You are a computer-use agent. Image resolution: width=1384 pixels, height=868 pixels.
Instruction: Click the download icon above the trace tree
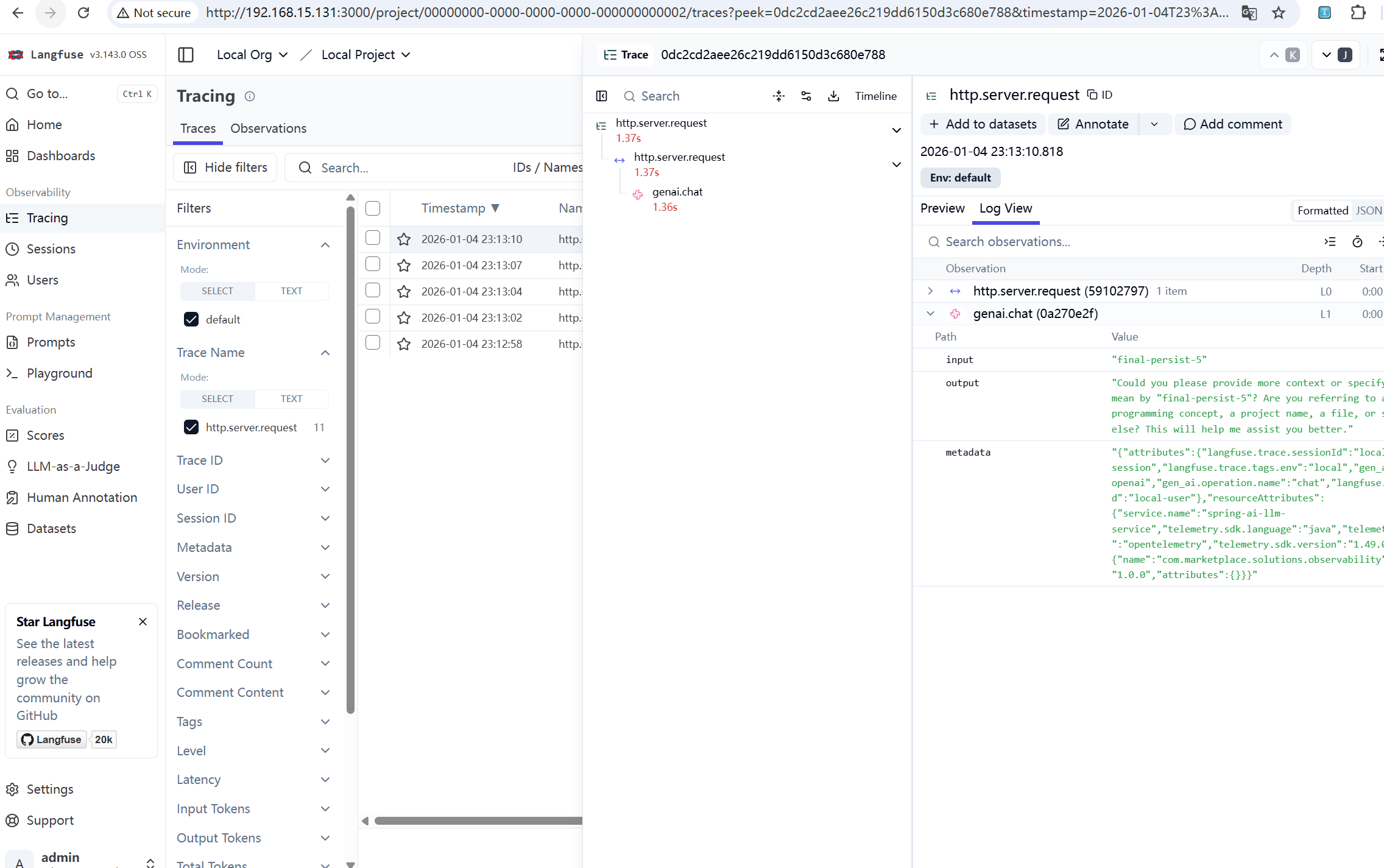(x=833, y=96)
